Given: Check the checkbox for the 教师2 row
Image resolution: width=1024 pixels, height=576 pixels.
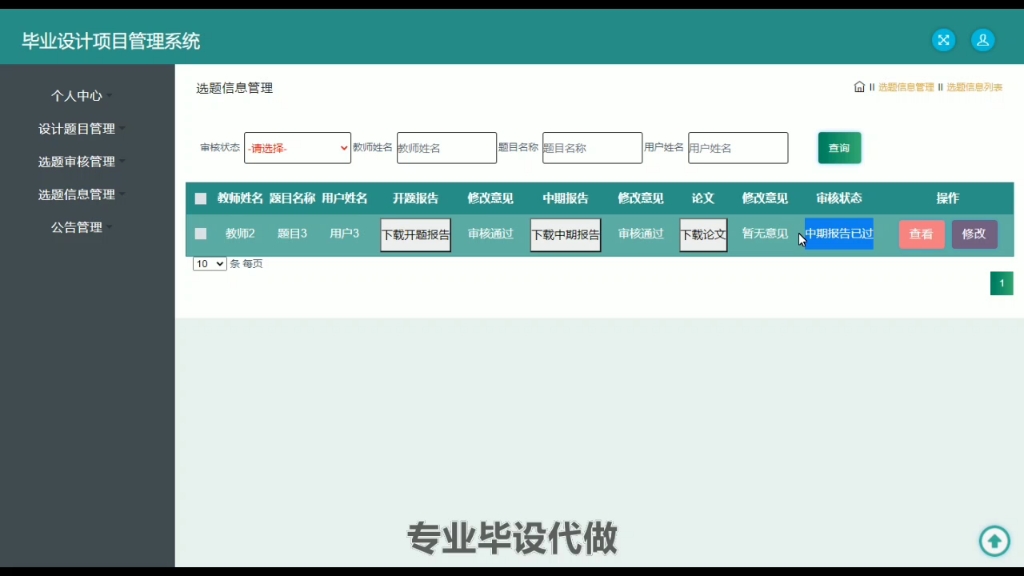Looking at the screenshot, I should pyautogui.click(x=200, y=234).
